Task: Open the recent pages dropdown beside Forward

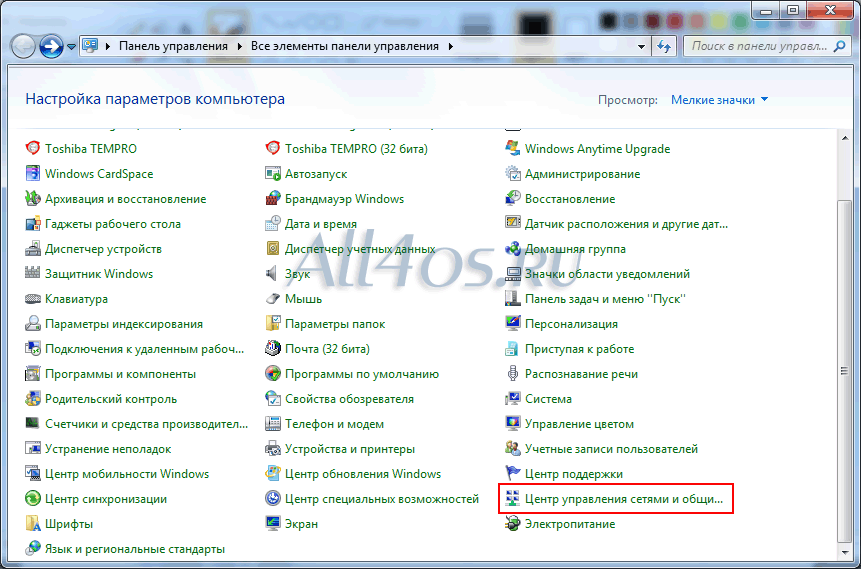Action: coord(71,47)
